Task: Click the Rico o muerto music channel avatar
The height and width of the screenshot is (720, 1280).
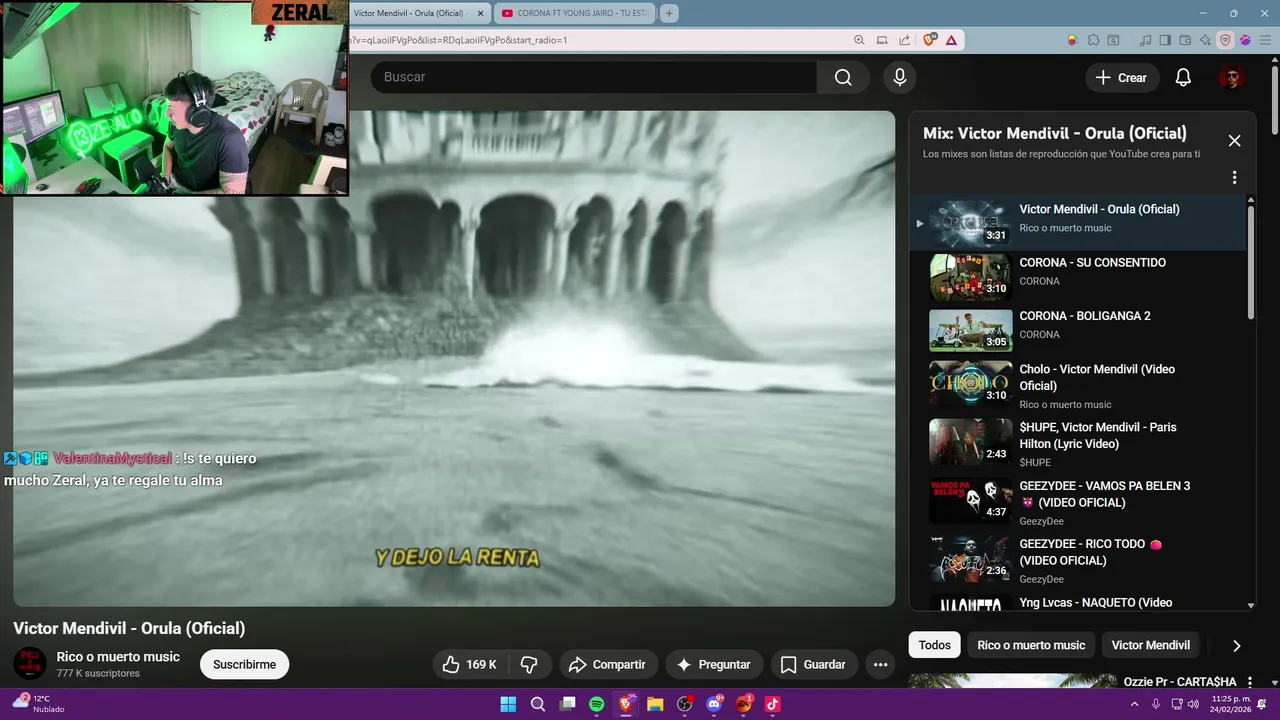Action: pyautogui.click(x=29, y=664)
